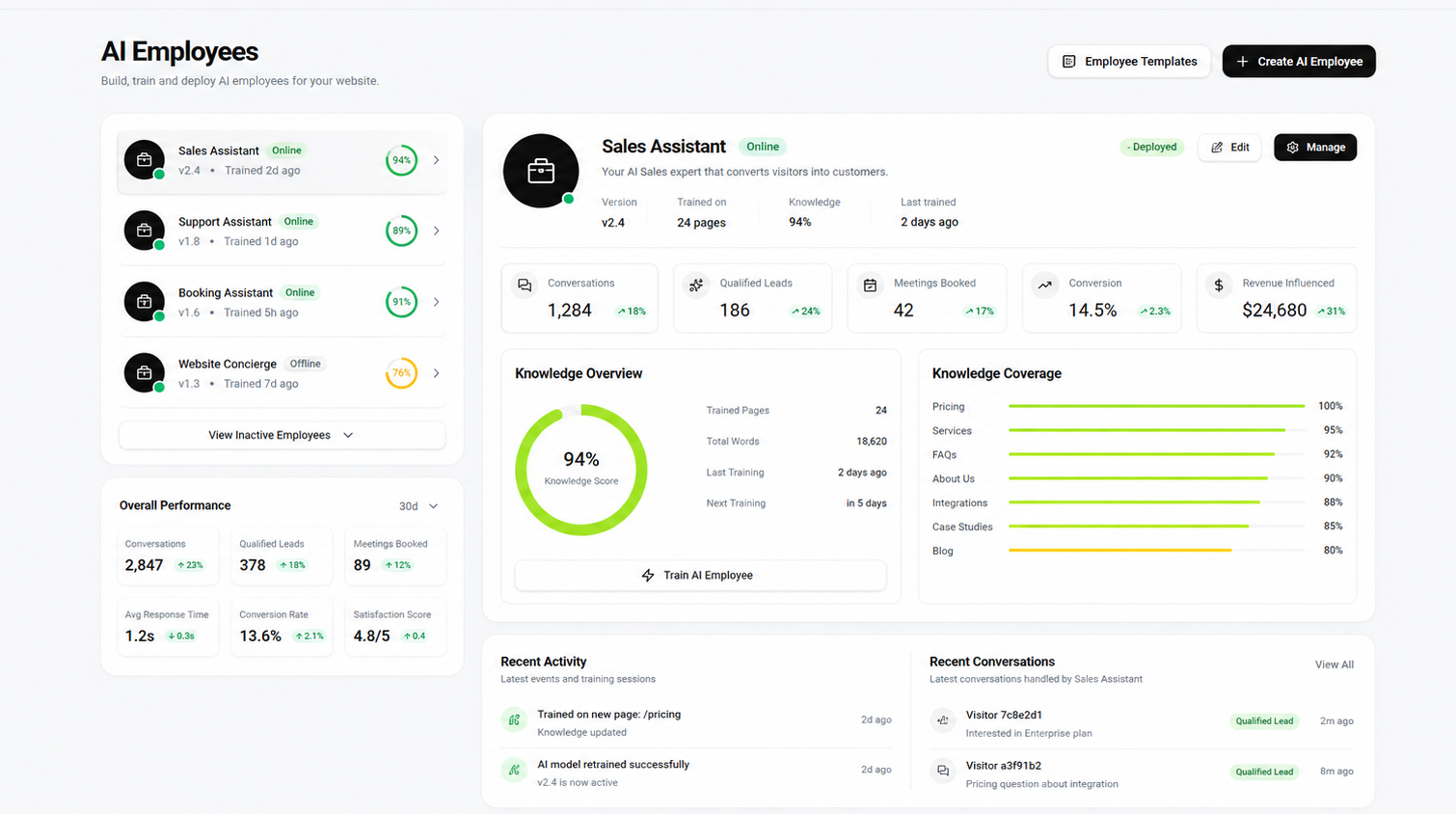Click the Visitor a3f91b2 chat icon
The image size is (1456, 814).
pos(943,771)
